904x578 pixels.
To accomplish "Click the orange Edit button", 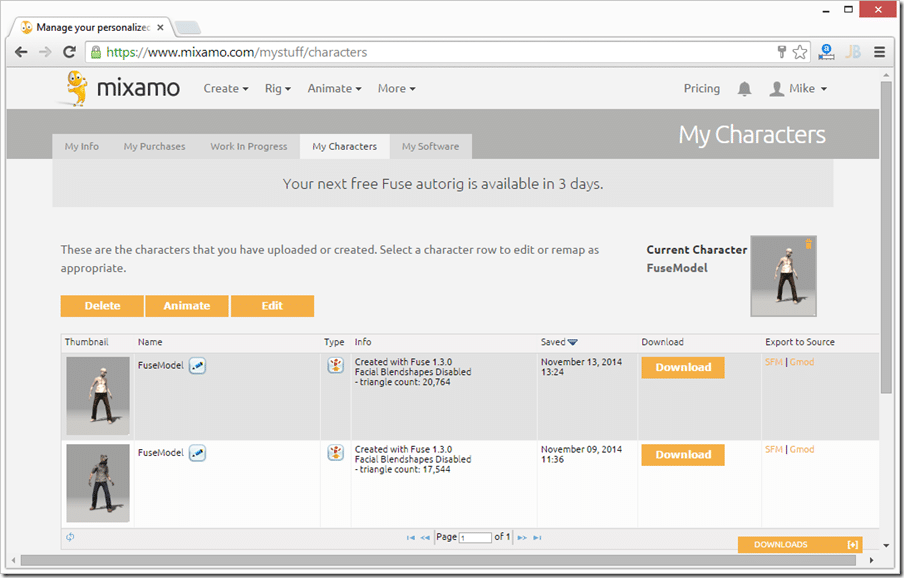I will (272, 306).
